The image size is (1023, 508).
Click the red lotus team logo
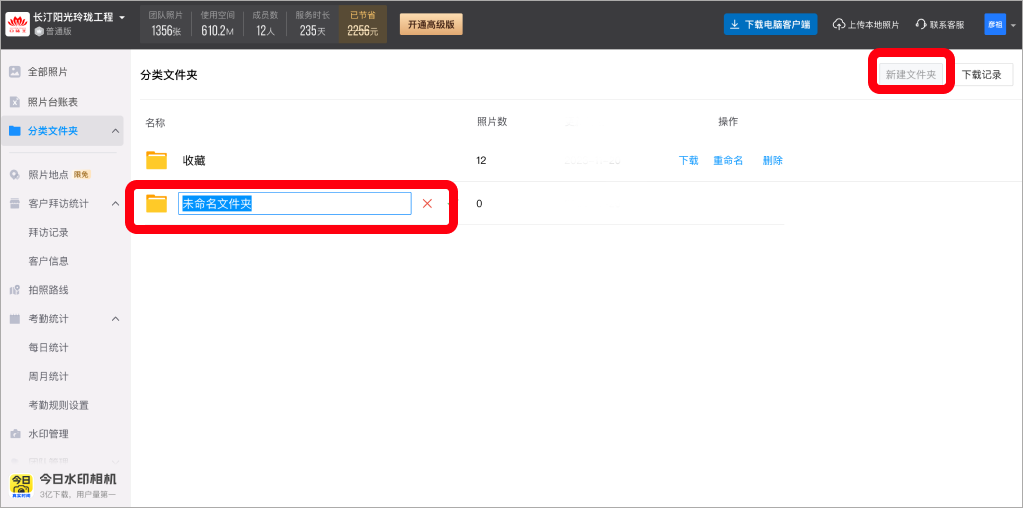(18, 24)
